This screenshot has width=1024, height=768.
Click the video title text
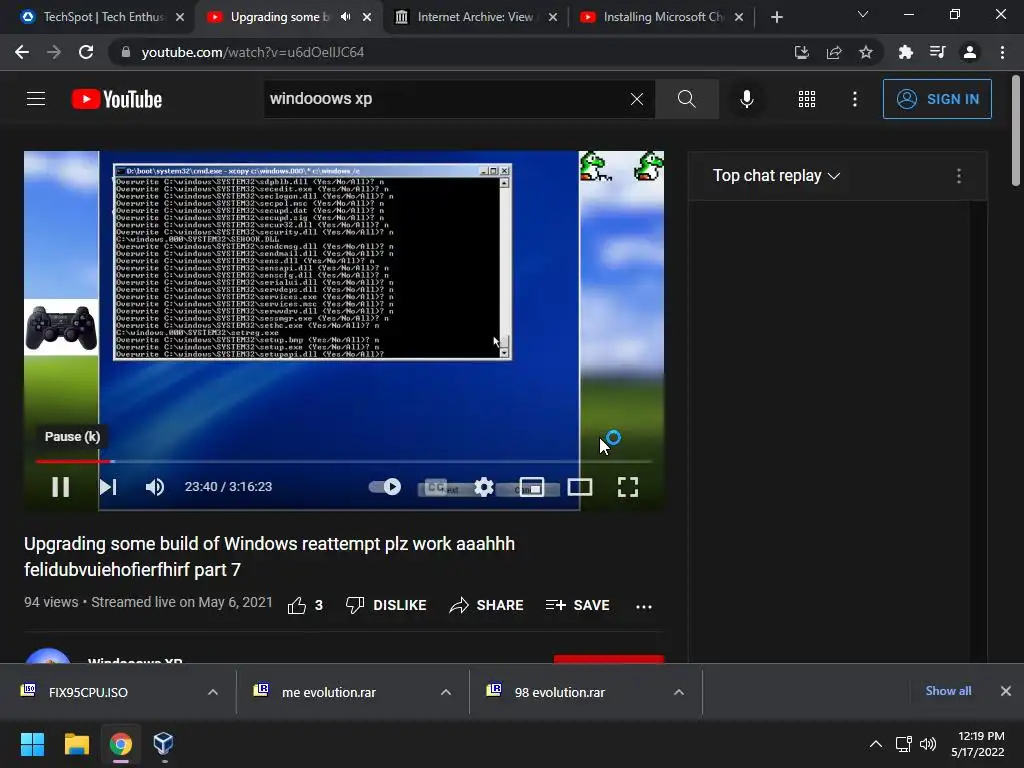pos(269,556)
